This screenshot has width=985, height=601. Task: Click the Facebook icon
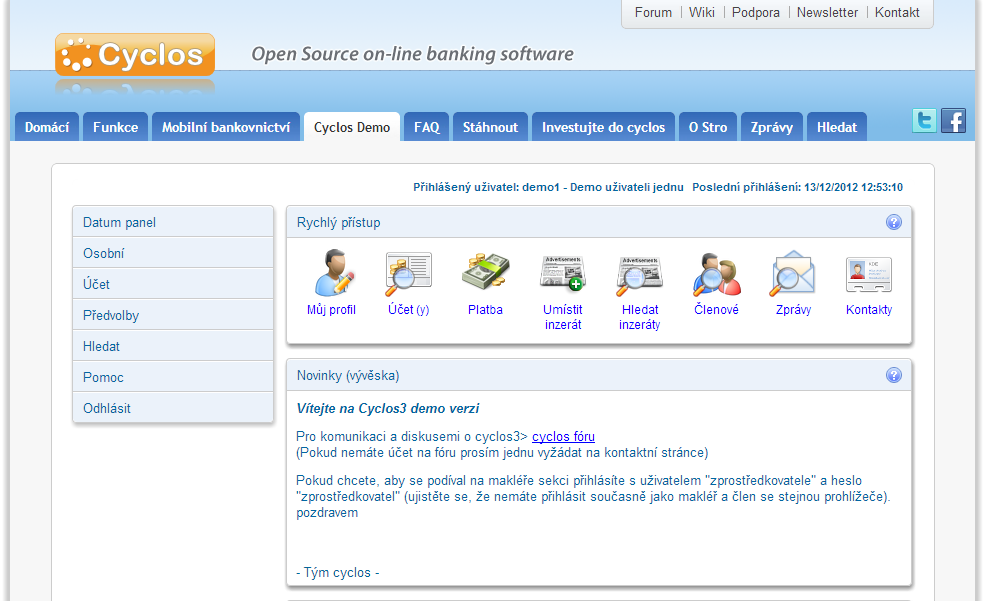(954, 121)
